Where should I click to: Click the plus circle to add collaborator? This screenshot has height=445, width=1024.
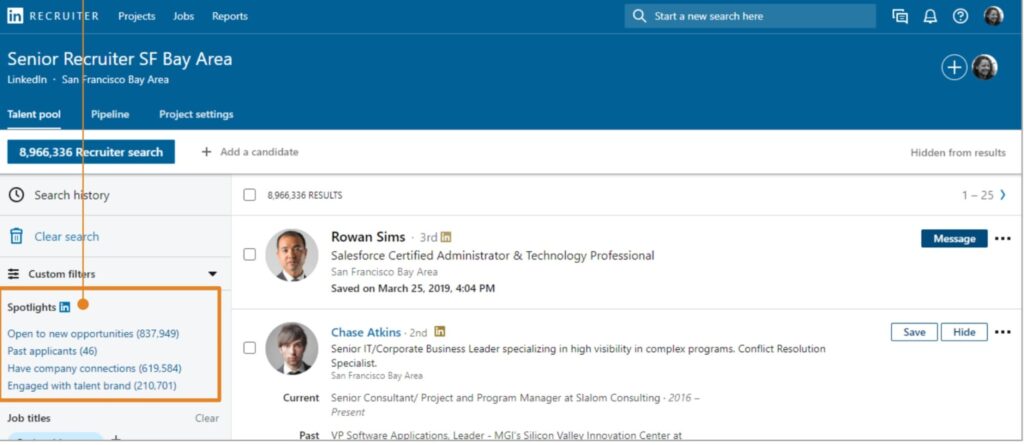(954, 67)
